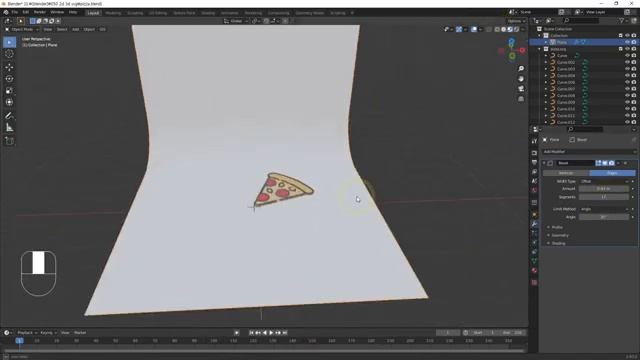Open the Object Data properties tab
The image size is (640, 360).
pos(534,261)
